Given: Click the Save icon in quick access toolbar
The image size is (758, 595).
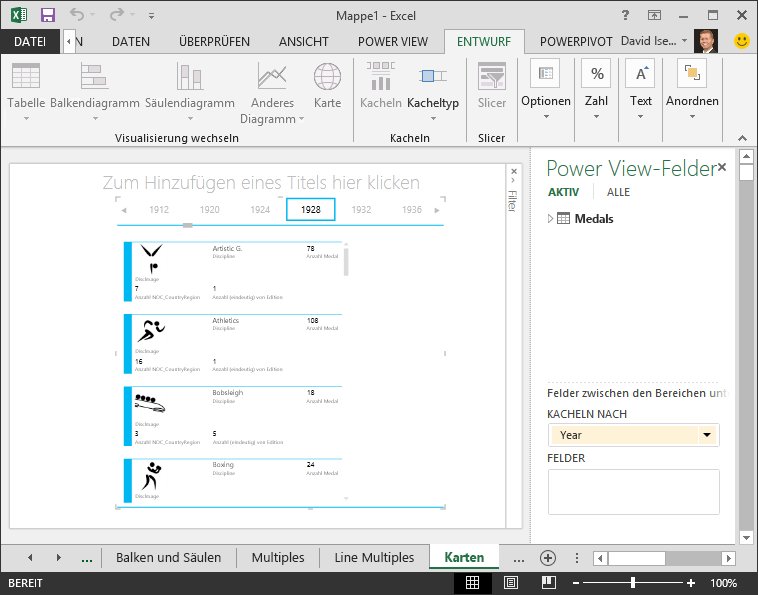Looking at the screenshot, I should pyautogui.click(x=47, y=15).
